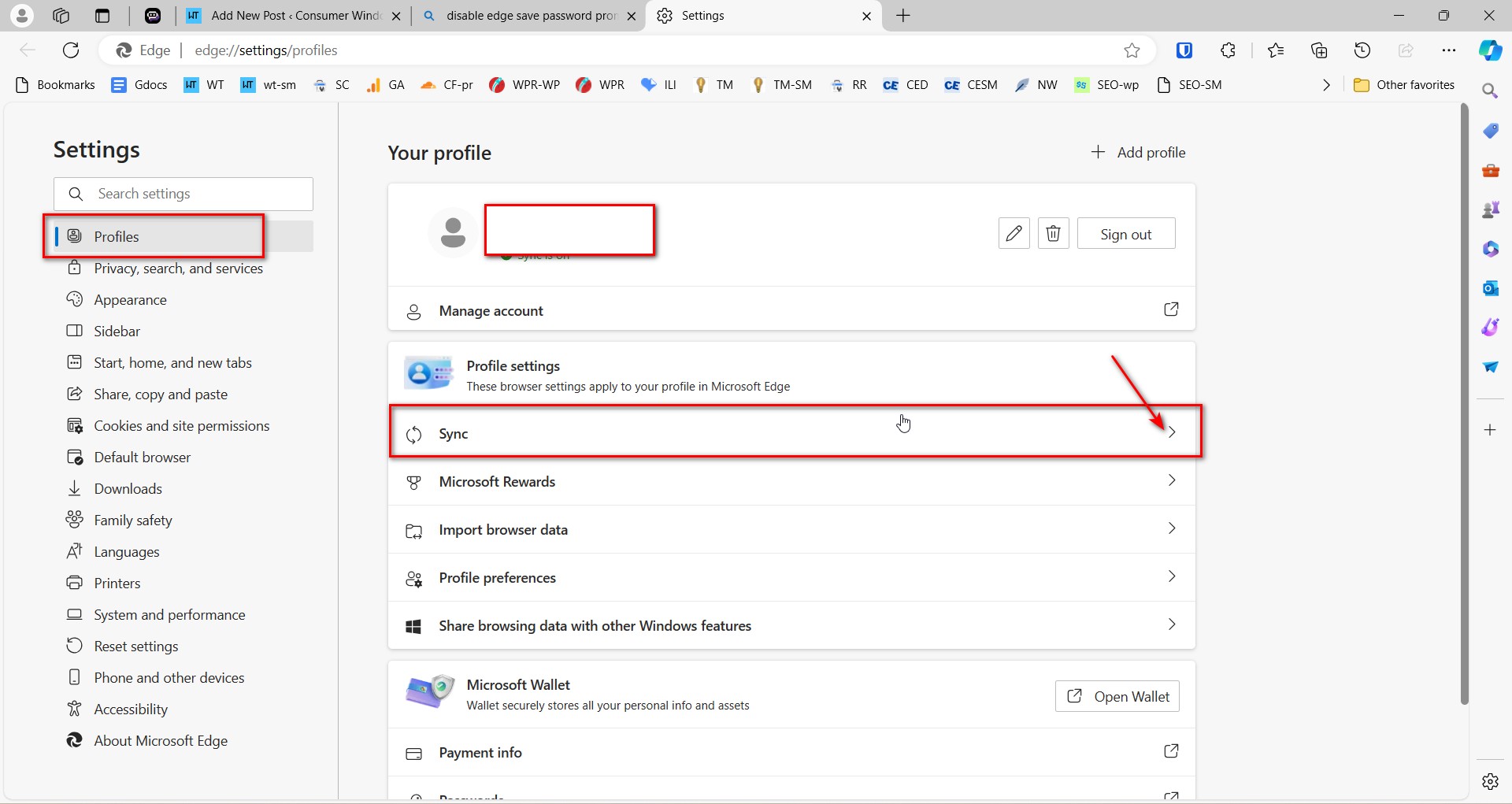
Task: Open SEO-SM favorite bookmark
Action: 1189,85
